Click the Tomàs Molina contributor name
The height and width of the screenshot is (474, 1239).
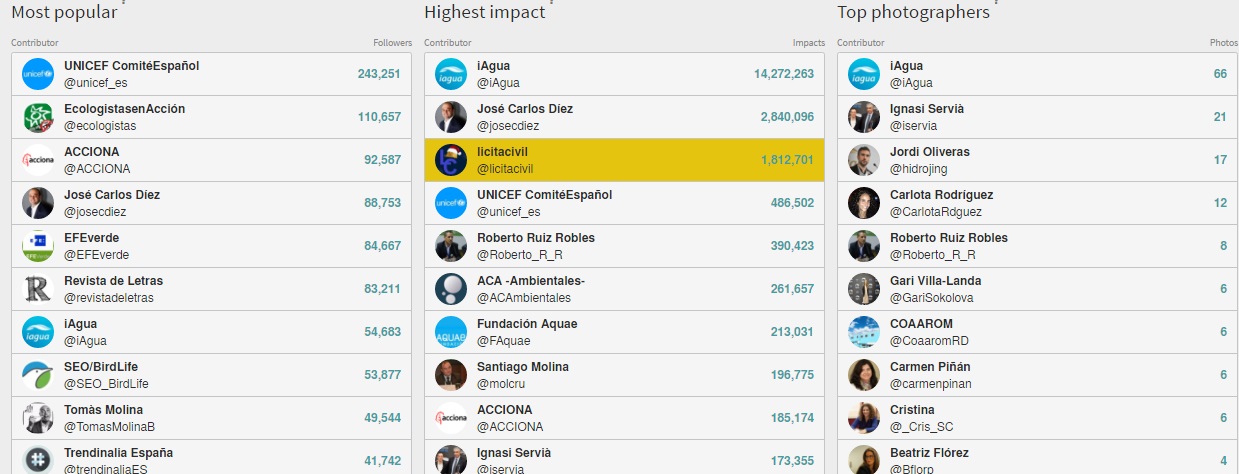pos(104,410)
